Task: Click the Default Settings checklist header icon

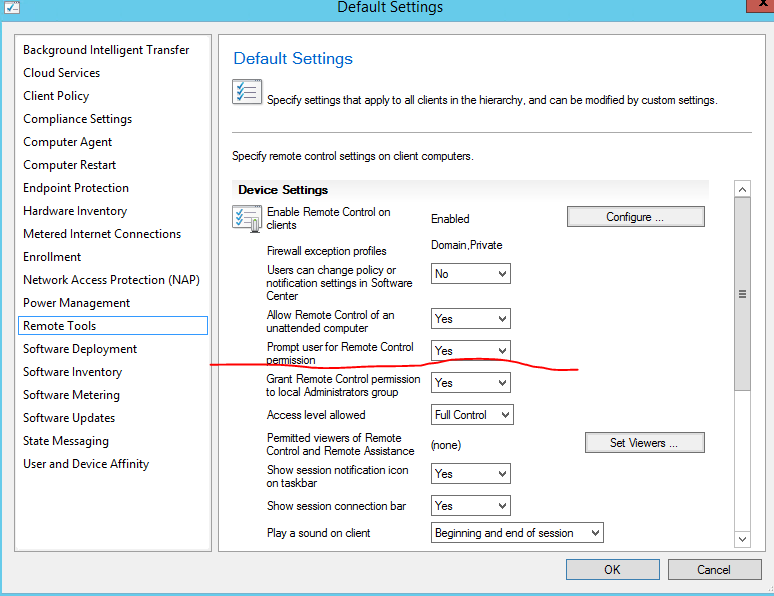Action: click(247, 92)
